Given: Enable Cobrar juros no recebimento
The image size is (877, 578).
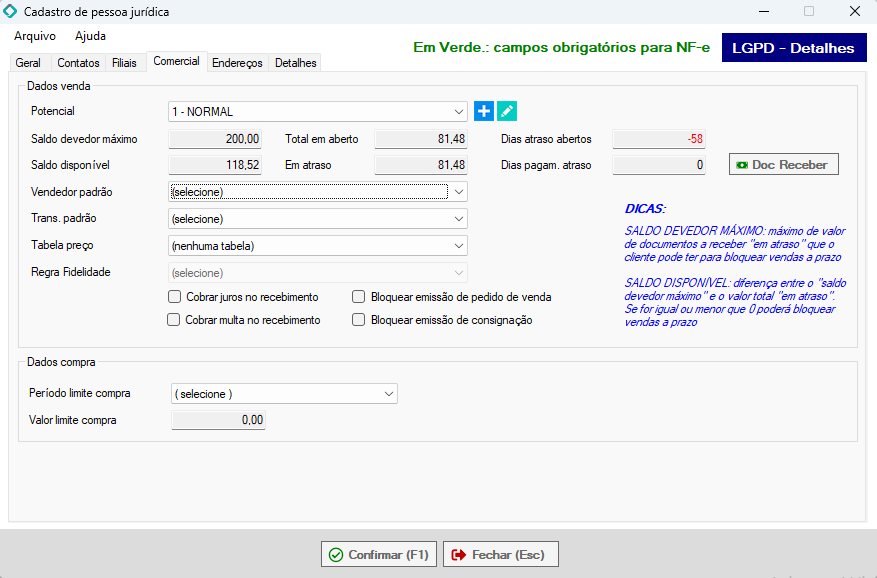Looking at the screenshot, I should pyautogui.click(x=175, y=297).
